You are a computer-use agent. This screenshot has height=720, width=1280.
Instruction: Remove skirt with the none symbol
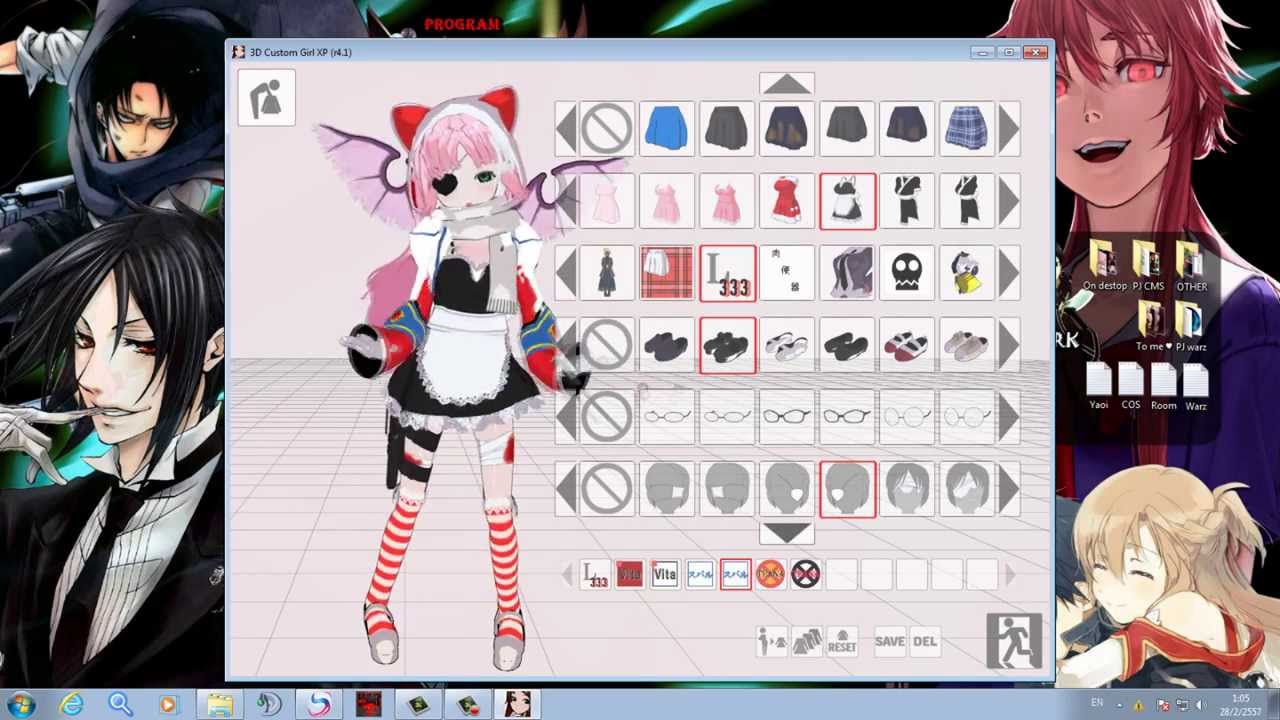[607, 129]
